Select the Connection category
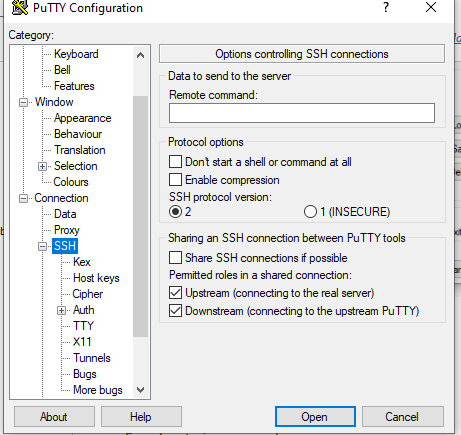The image size is (461, 435). (61, 198)
